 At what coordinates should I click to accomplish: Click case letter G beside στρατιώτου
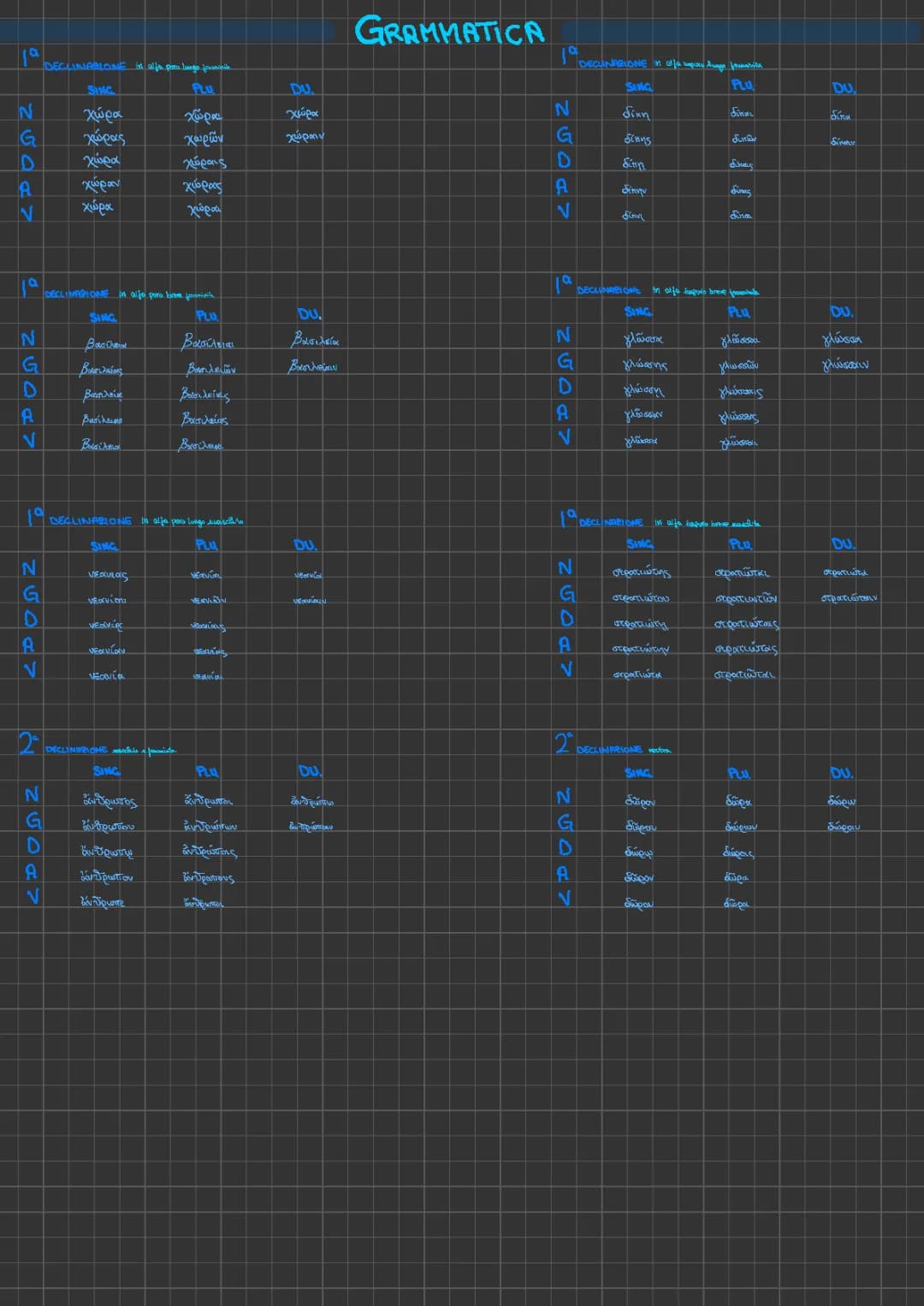point(566,593)
